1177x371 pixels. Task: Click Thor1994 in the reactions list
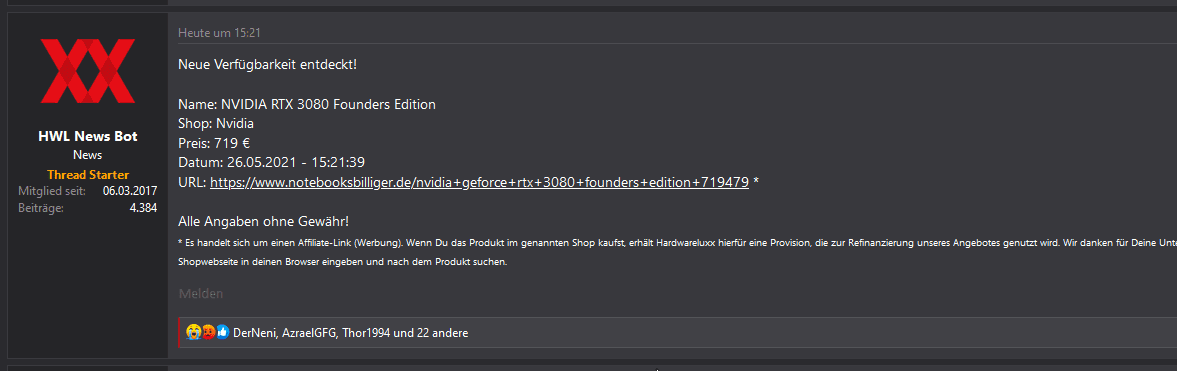pyautogui.click(x=366, y=333)
